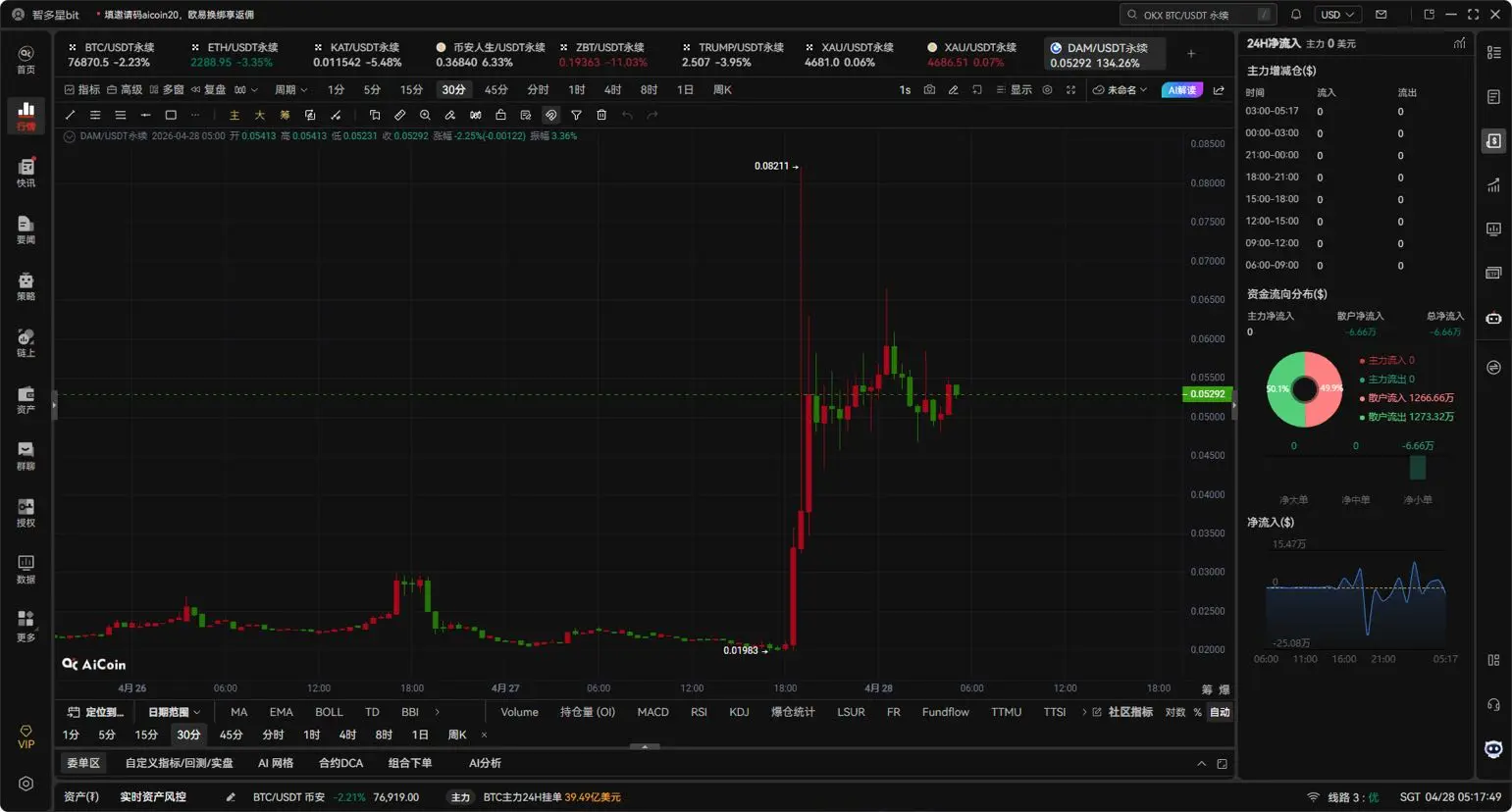Open the mail envelope icon

(x=1382, y=15)
